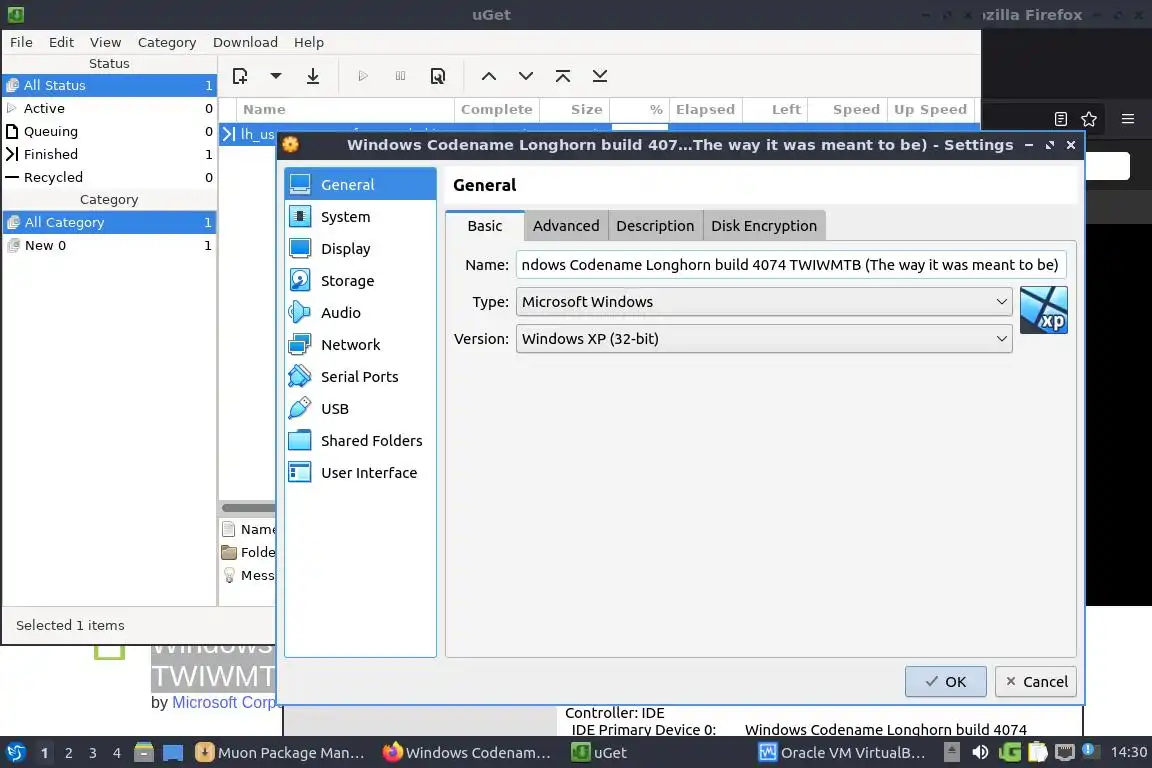1152x768 pixels.
Task: Click uGet new download toolbar icon
Action: pos(240,76)
